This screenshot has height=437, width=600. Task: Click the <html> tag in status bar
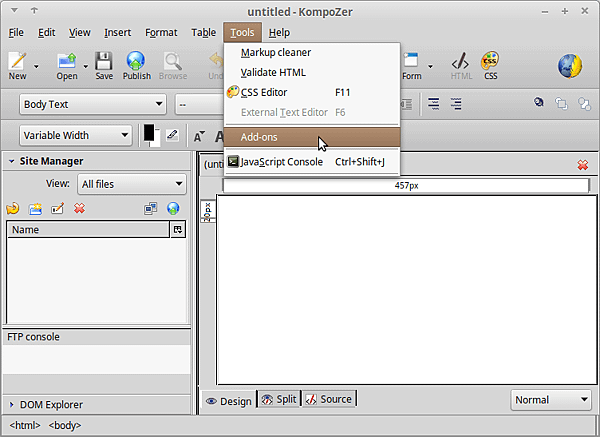click(25, 426)
